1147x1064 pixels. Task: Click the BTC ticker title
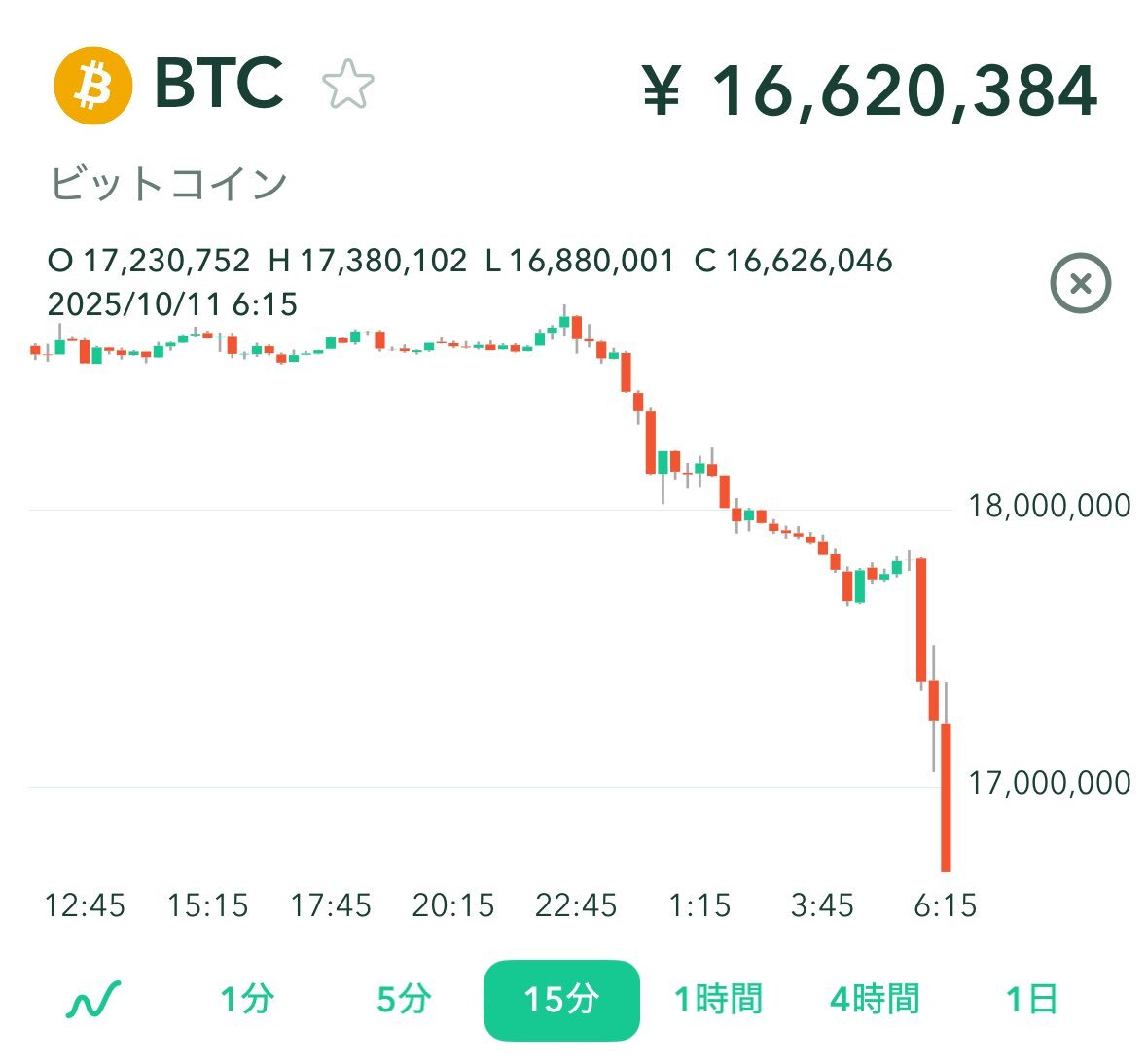pyautogui.click(x=219, y=84)
